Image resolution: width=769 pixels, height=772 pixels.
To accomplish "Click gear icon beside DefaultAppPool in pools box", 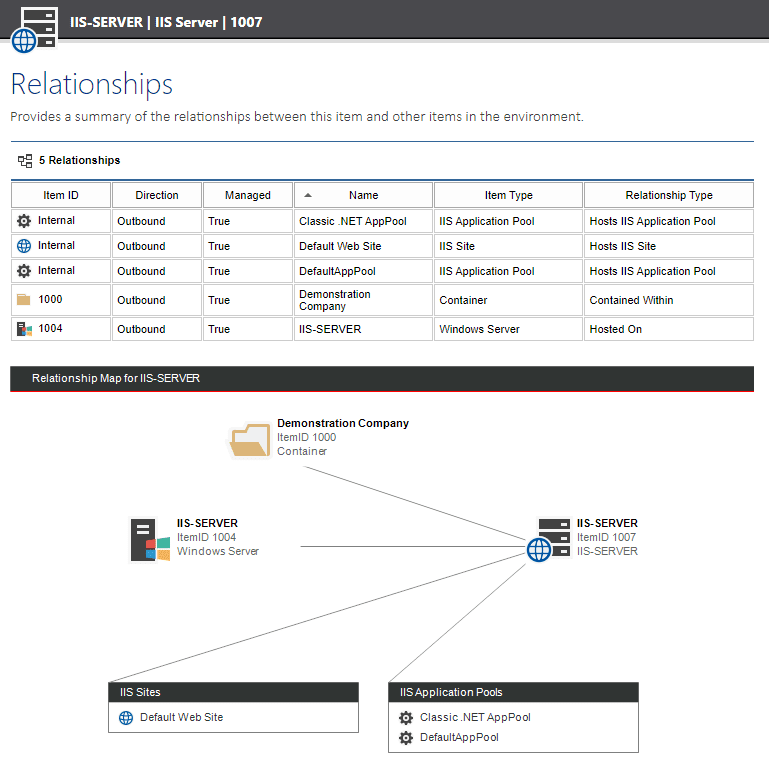I will pos(406,738).
